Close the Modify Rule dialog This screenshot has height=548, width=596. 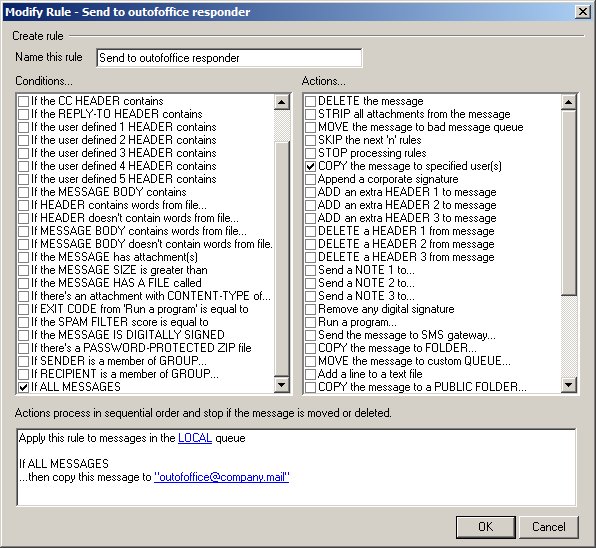[x=582, y=12]
